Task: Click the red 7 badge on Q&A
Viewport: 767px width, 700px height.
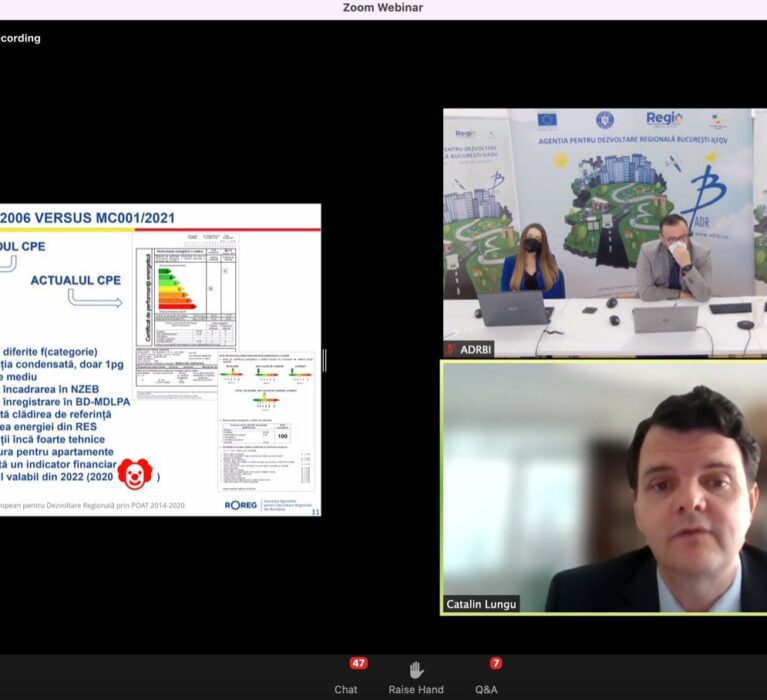Action: (x=495, y=663)
